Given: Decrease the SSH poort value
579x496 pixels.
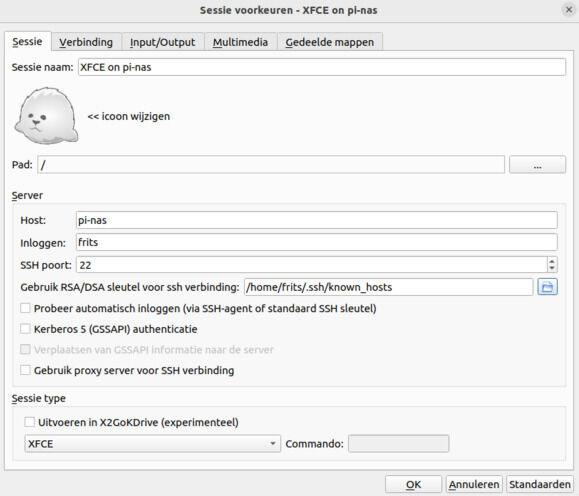Looking at the screenshot, I should 552,268.
